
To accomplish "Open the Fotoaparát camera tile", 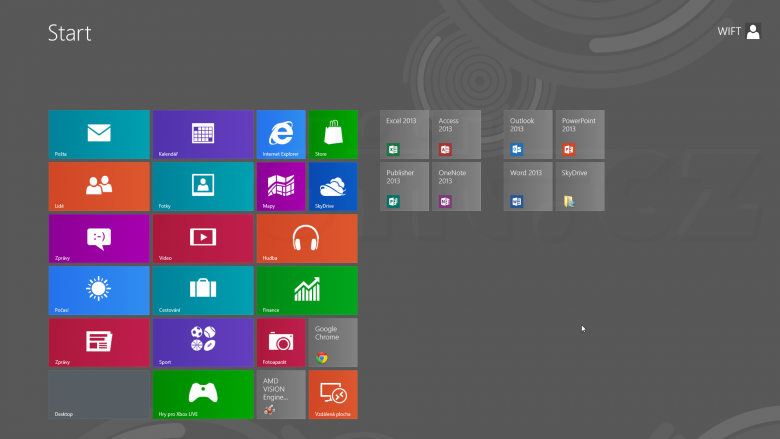I will click(x=281, y=343).
